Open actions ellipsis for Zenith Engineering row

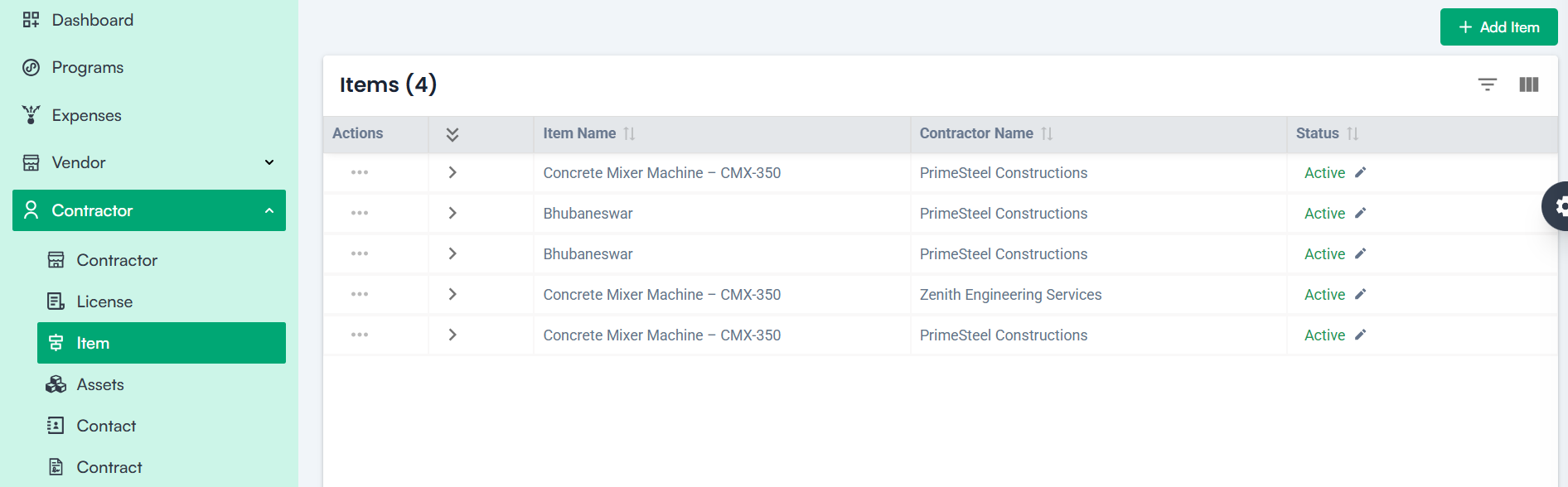click(359, 294)
